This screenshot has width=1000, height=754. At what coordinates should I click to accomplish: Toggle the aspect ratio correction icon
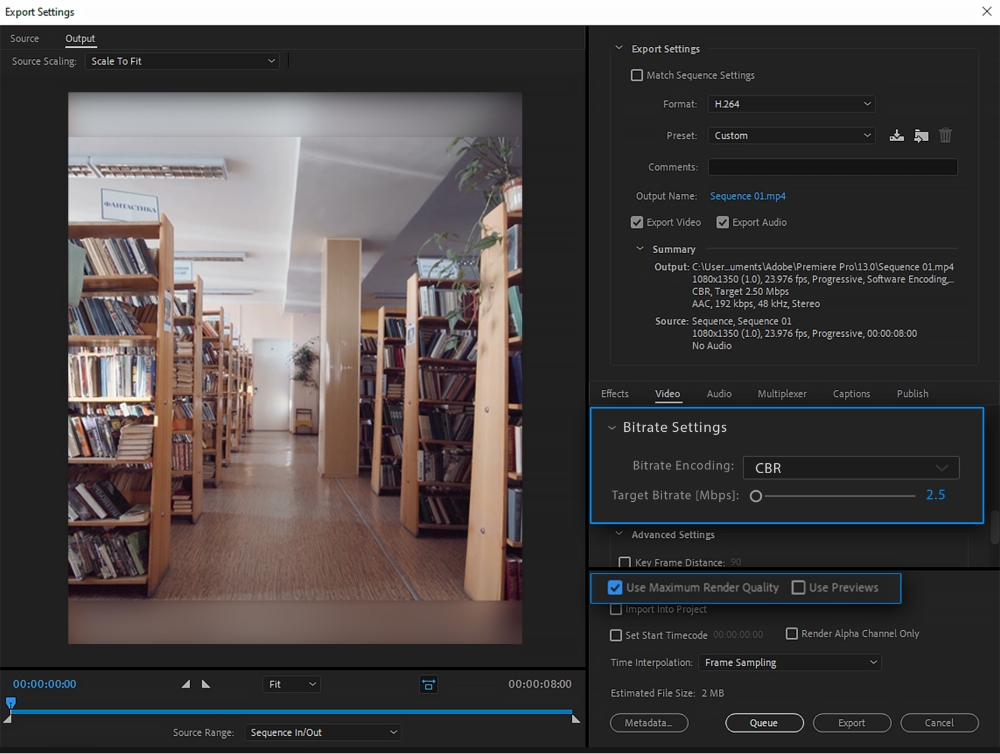(428, 684)
